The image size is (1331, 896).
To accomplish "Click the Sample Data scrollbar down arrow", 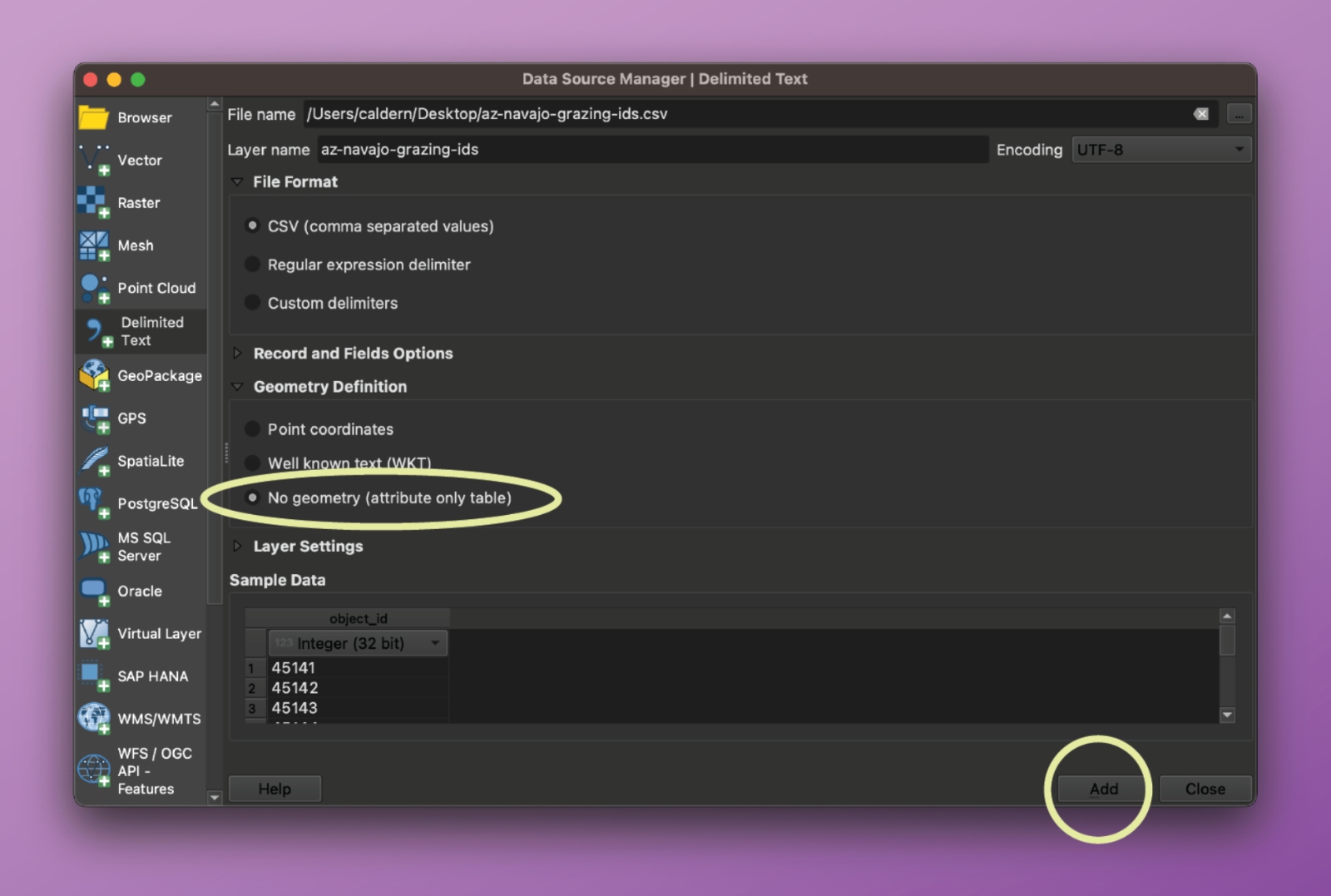I will pos(1227,715).
